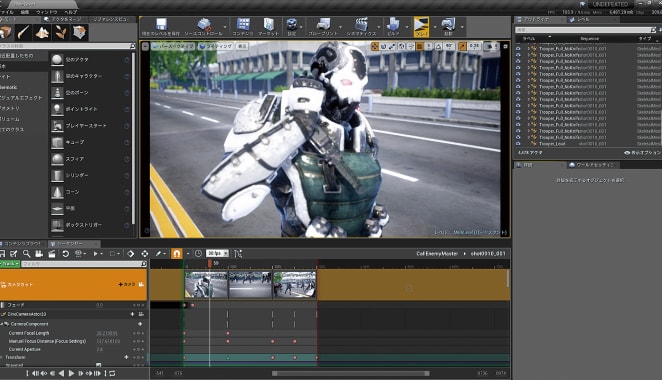
Task: Open the Sequencer curve editor icon
Action: (x=238, y=253)
